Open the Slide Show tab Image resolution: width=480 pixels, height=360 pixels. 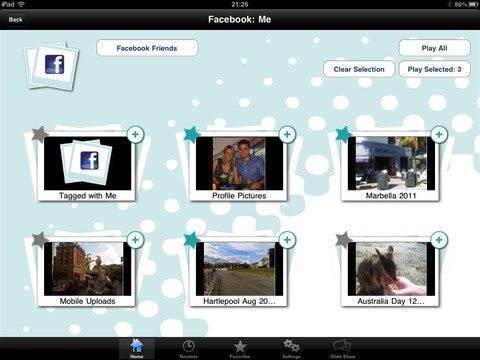point(343,349)
